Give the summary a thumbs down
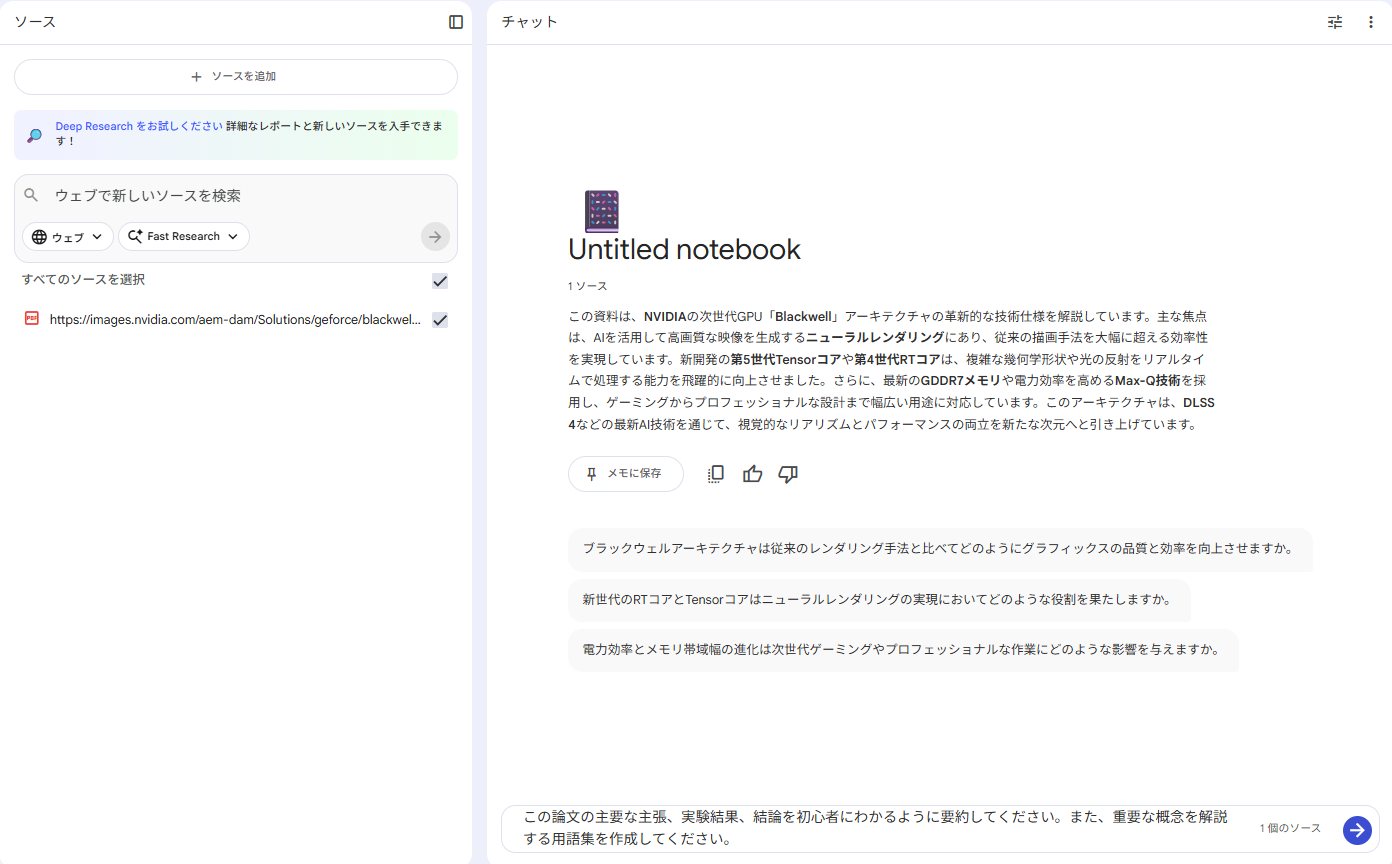The width and height of the screenshot is (1392, 864). [788, 474]
